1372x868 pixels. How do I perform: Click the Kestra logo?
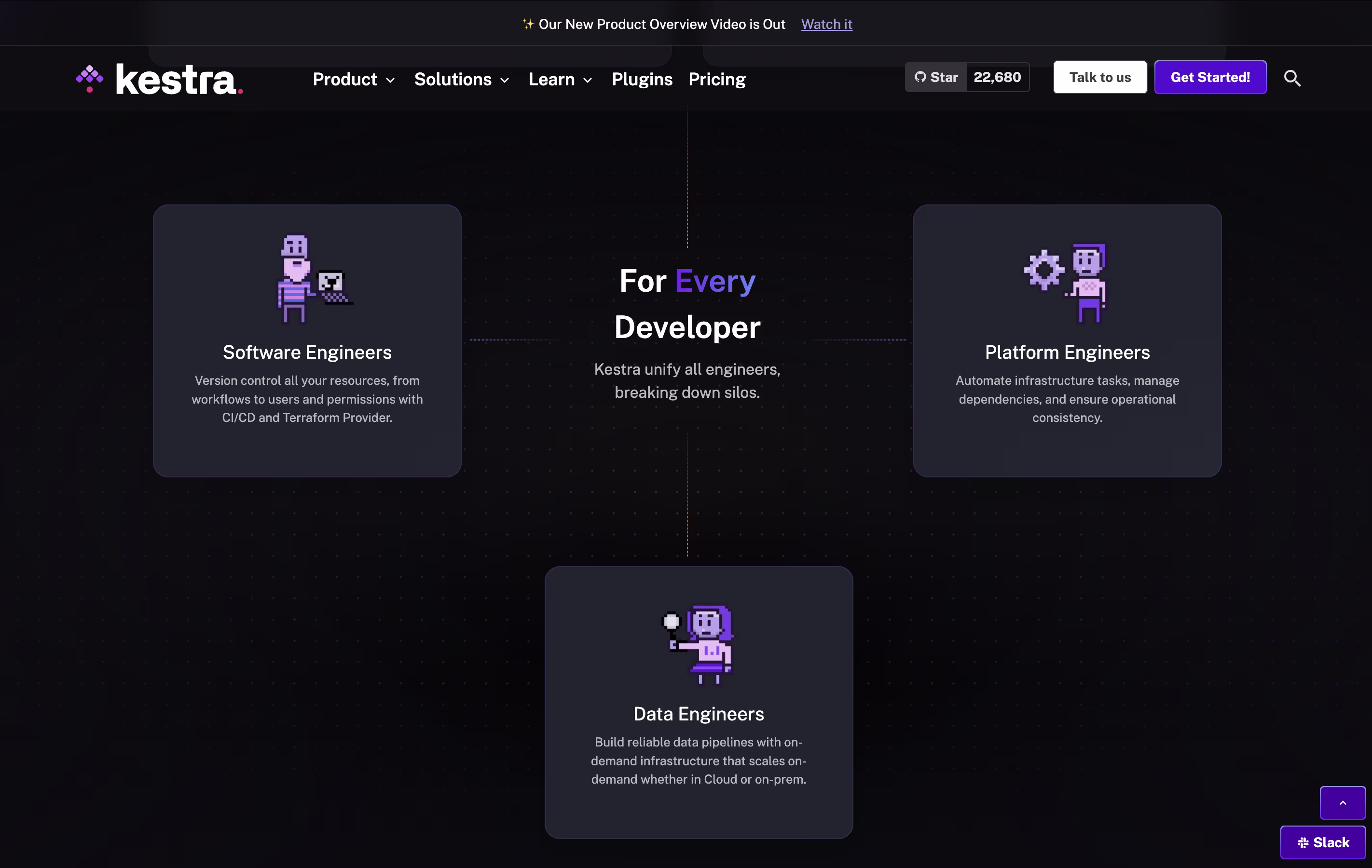(160, 79)
